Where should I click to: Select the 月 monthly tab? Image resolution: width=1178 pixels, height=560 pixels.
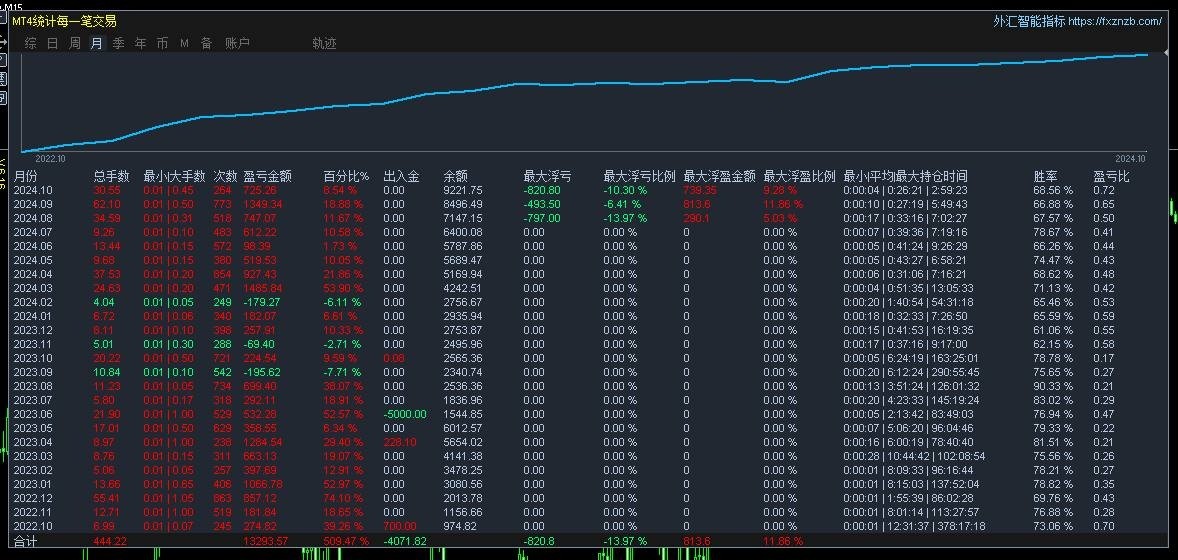click(96, 44)
